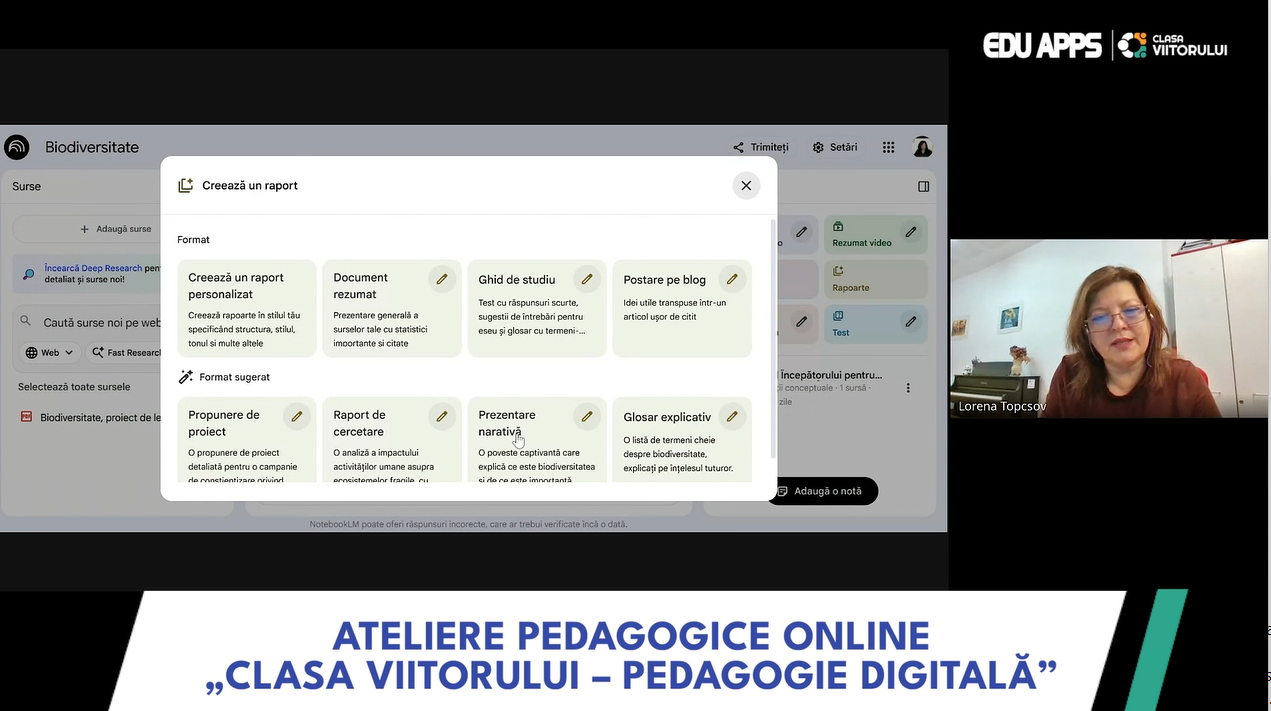The height and width of the screenshot is (711, 1271).
Task: Click the edit pencil on Test tile
Action: [x=911, y=322]
